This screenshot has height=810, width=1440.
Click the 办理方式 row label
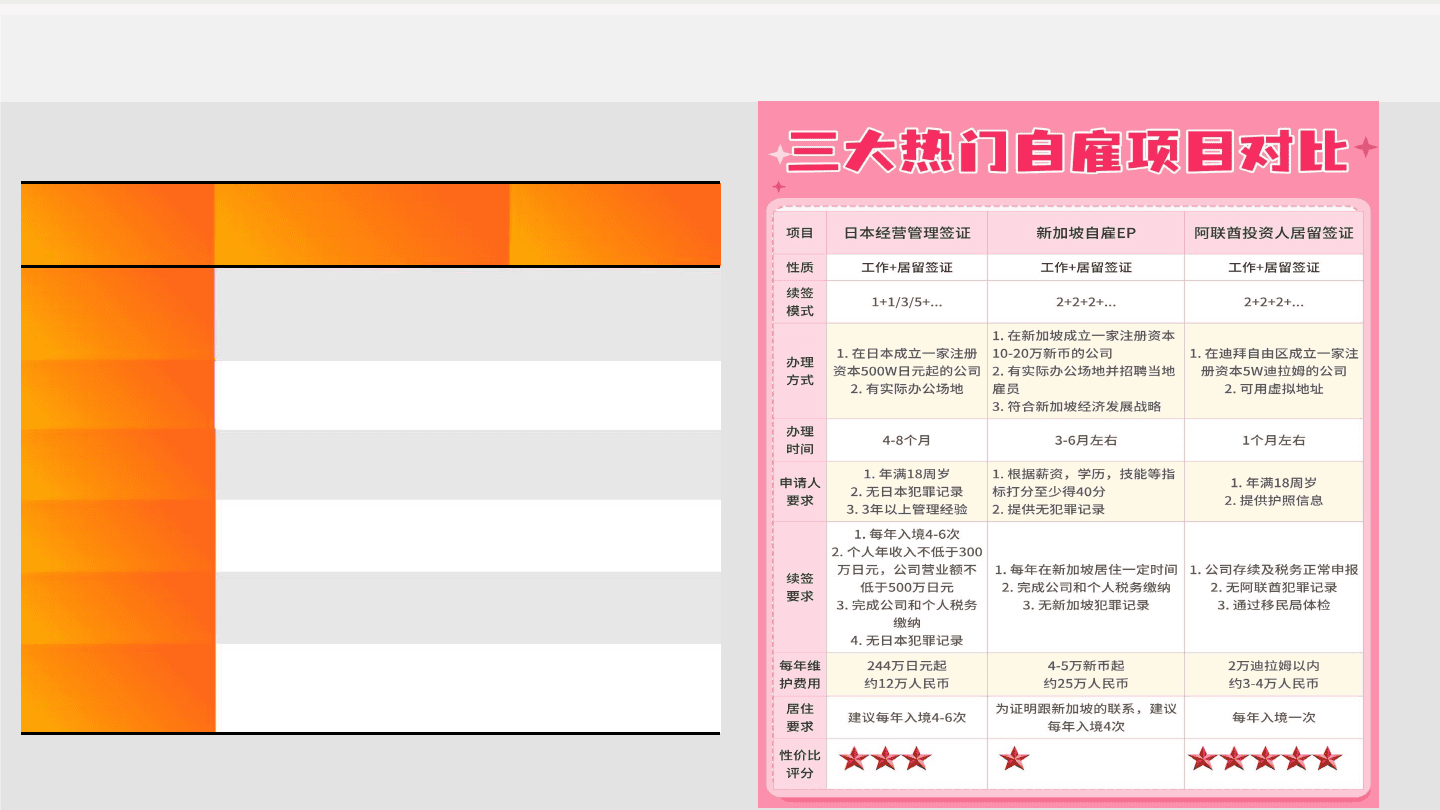click(800, 371)
